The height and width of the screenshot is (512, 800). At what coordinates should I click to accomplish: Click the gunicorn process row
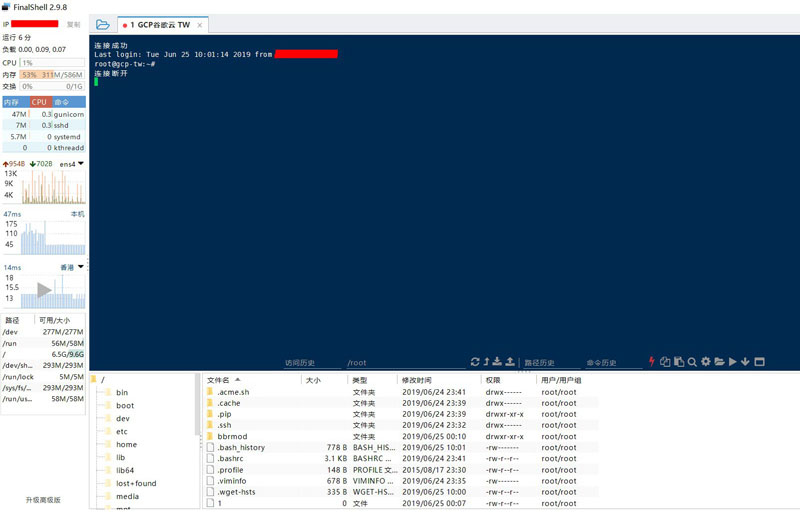point(44,114)
